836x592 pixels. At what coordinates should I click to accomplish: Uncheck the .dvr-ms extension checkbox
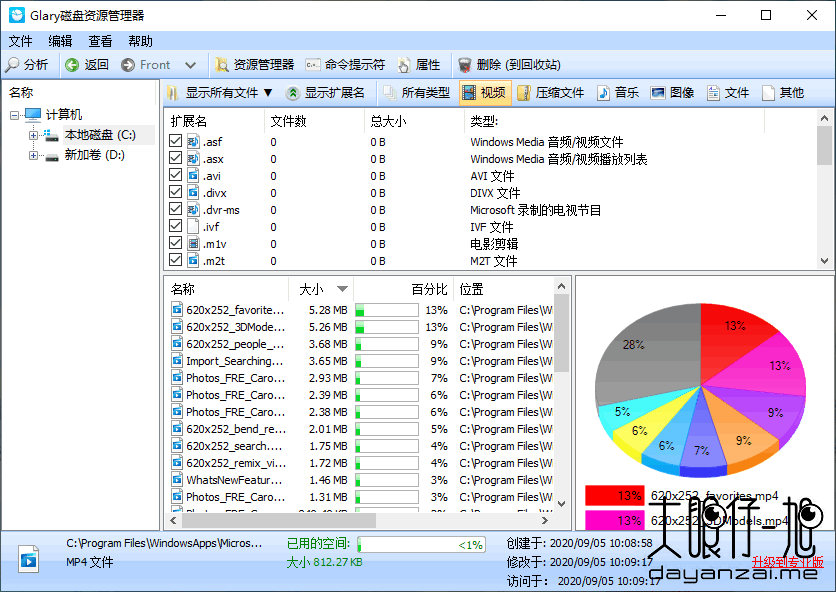coord(175,209)
